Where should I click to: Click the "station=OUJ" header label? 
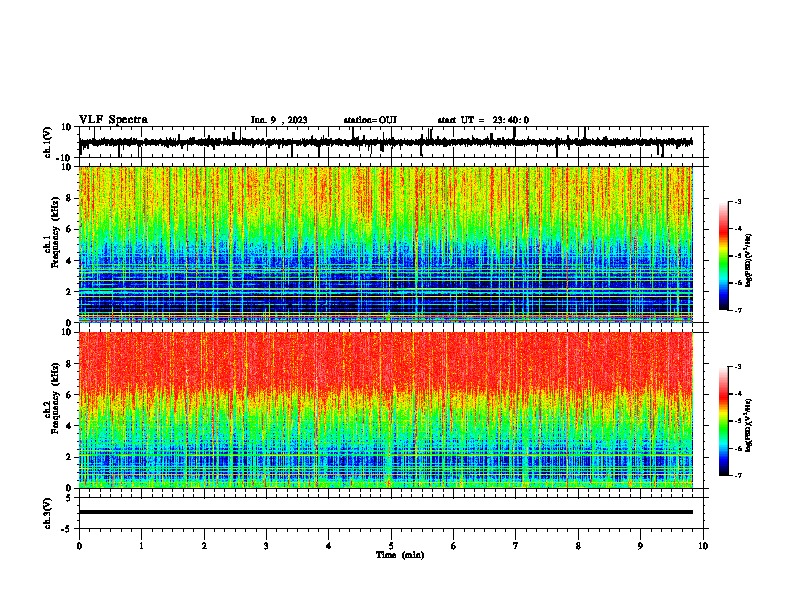(370, 120)
